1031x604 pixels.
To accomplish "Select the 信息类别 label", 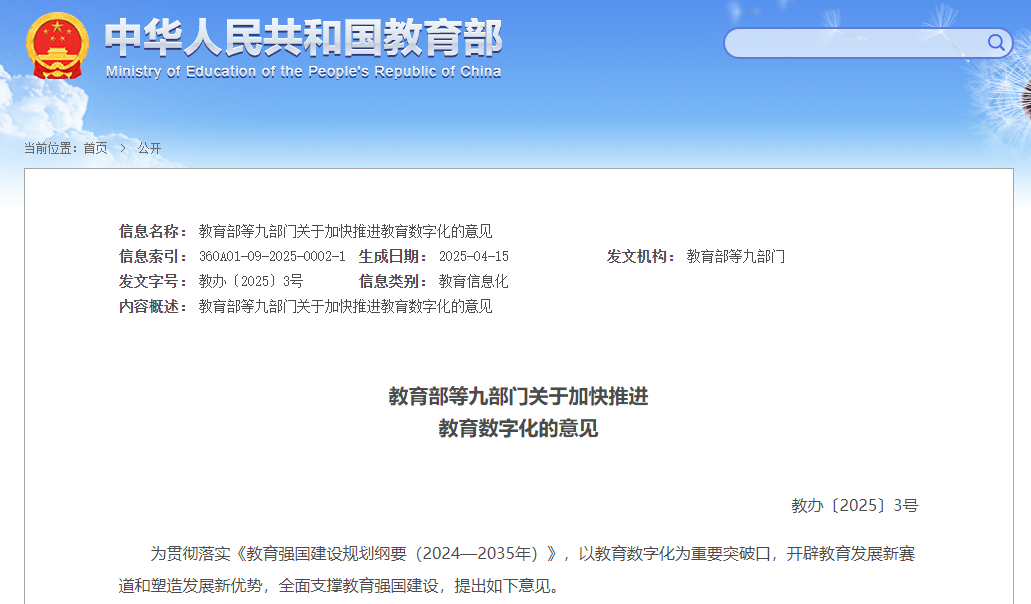I will (393, 281).
